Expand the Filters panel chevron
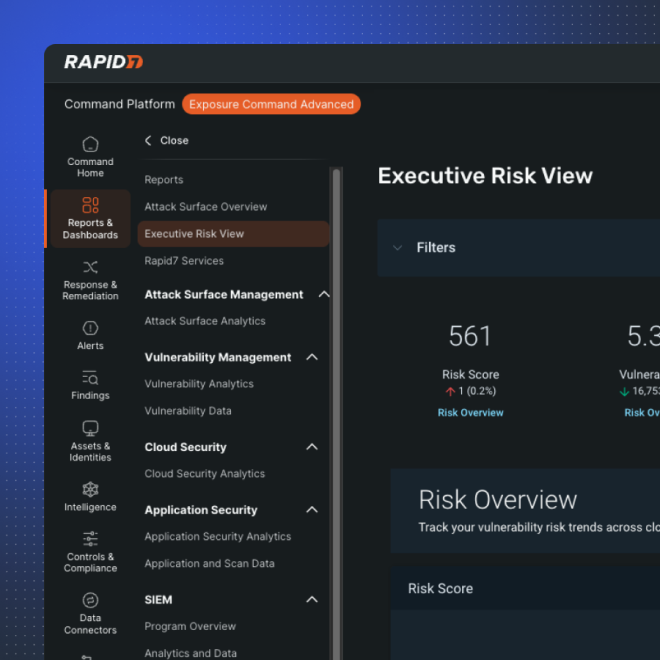This screenshot has width=660, height=660. (397, 248)
